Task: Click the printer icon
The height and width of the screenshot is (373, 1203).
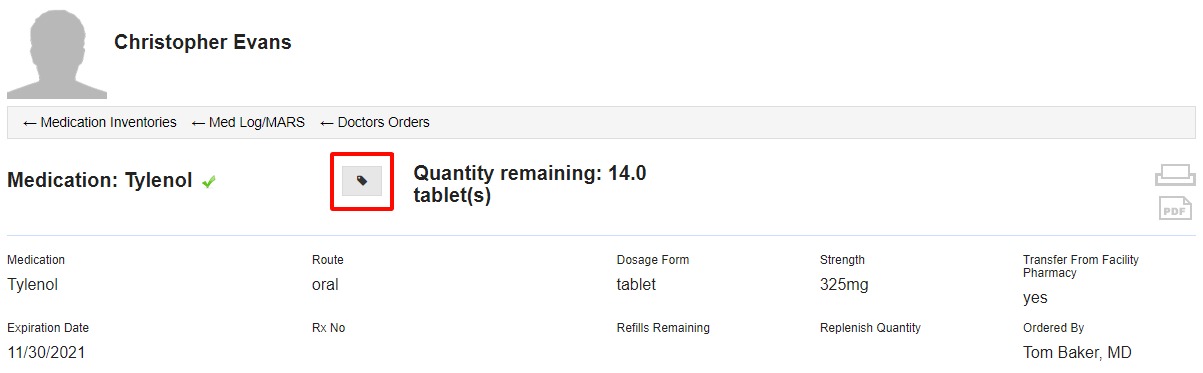Action: 1175,175
